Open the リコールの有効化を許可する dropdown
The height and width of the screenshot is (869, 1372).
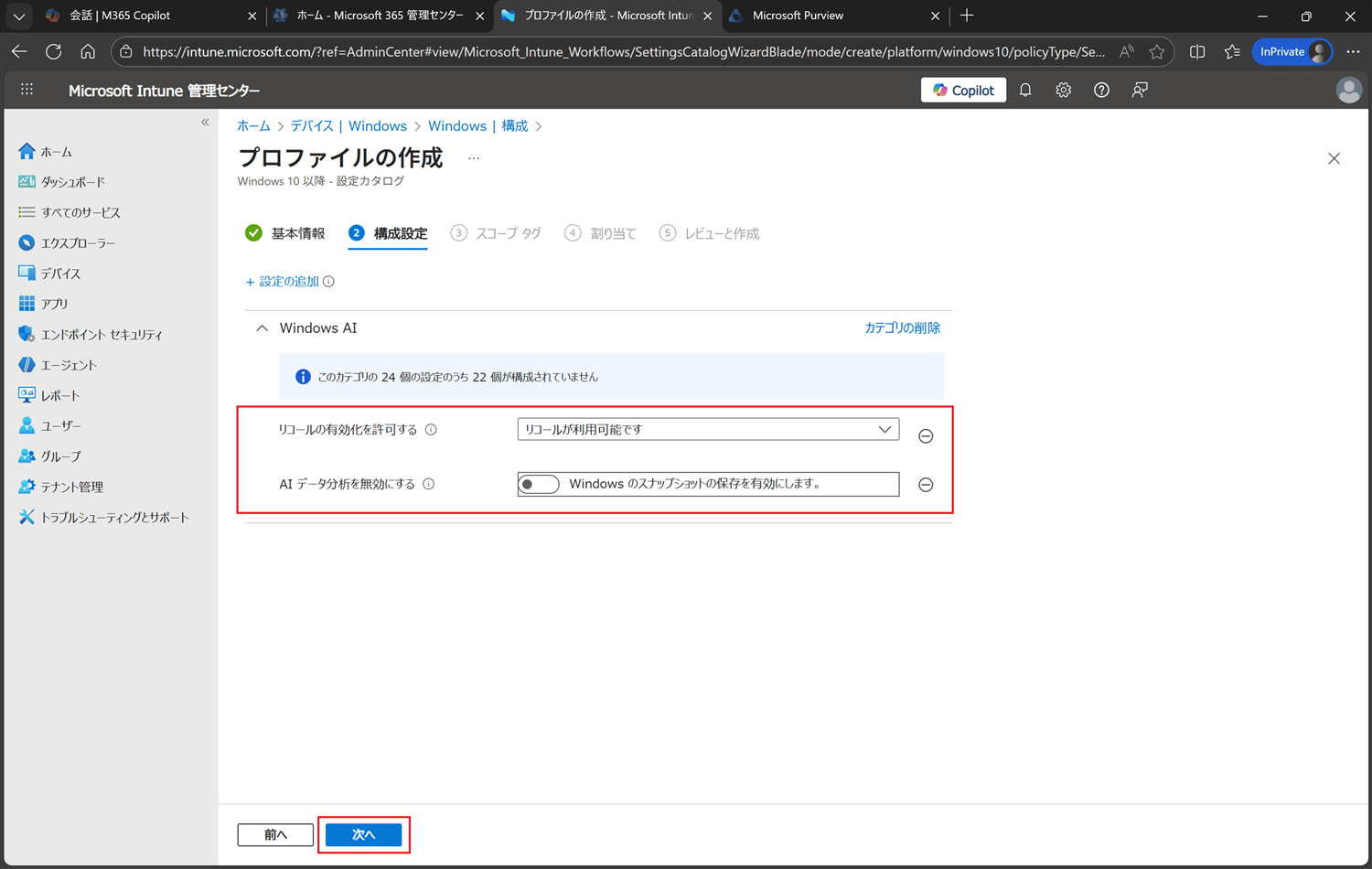[708, 429]
